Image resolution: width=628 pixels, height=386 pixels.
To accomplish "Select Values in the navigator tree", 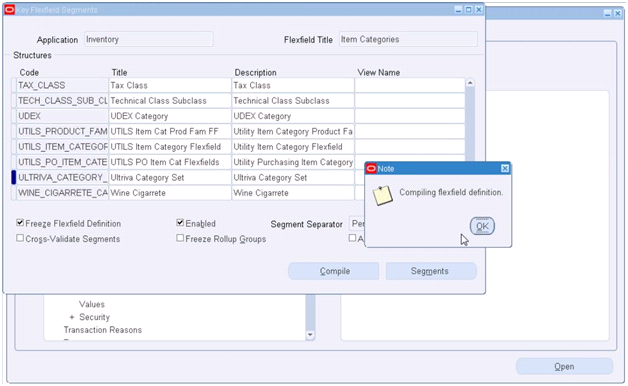I will coord(92,304).
